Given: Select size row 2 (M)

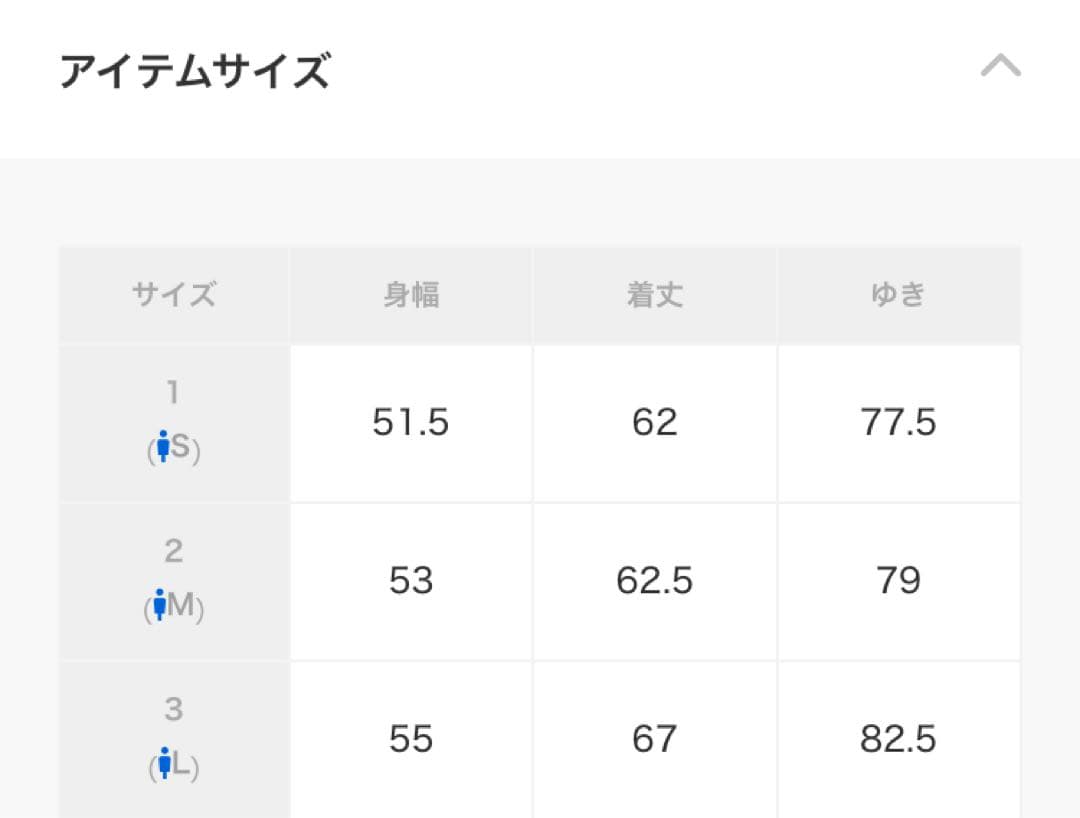Looking at the screenshot, I should click(174, 580).
